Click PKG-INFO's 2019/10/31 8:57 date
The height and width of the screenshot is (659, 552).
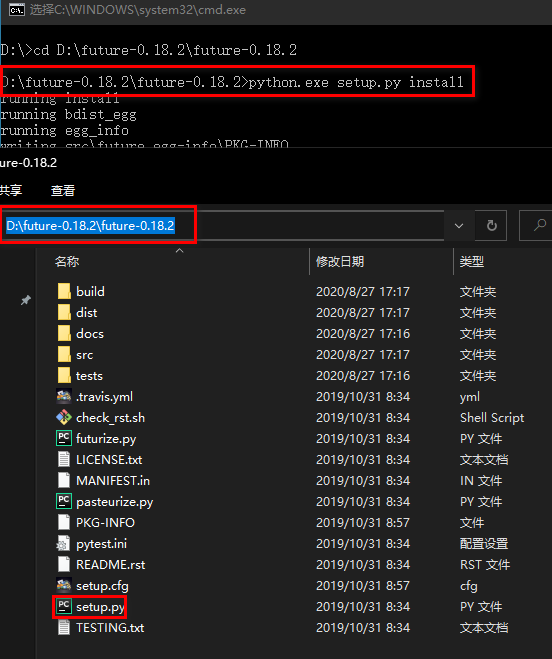pyautogui.click(x=363, y=522)
